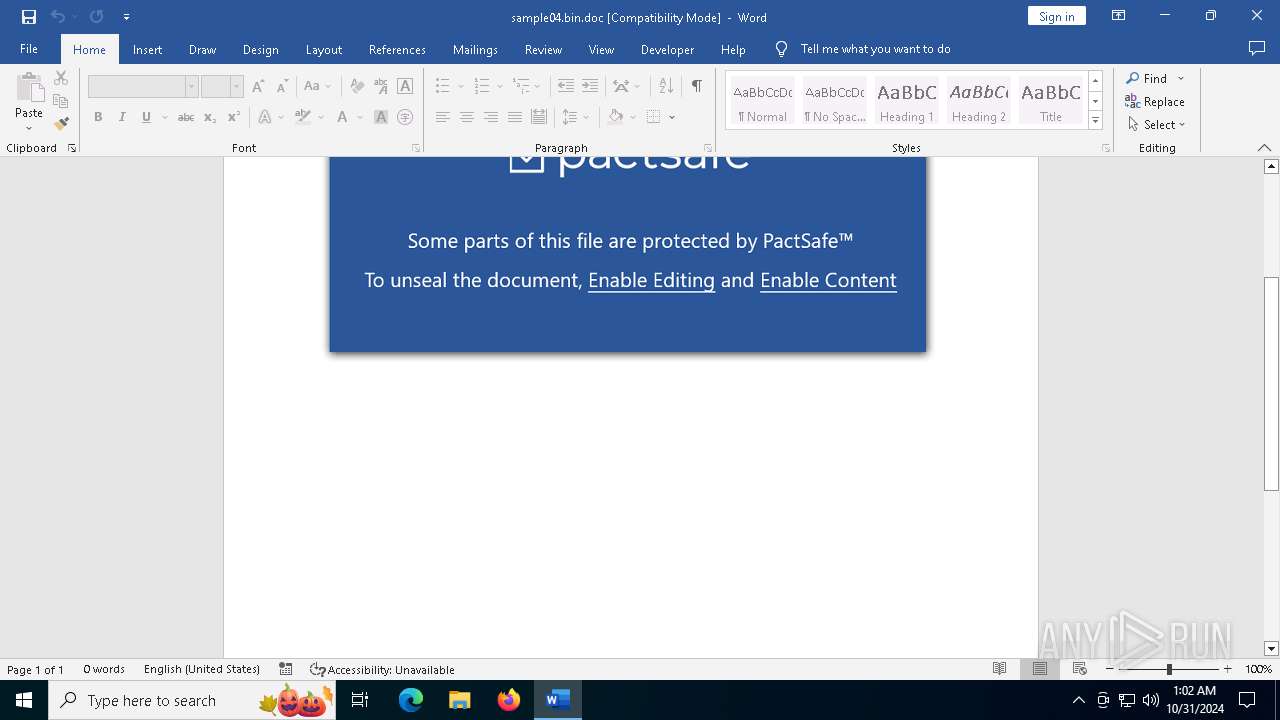Open the Mailings tab
This screenshot has height=720, width=1280.
[475, 49]
